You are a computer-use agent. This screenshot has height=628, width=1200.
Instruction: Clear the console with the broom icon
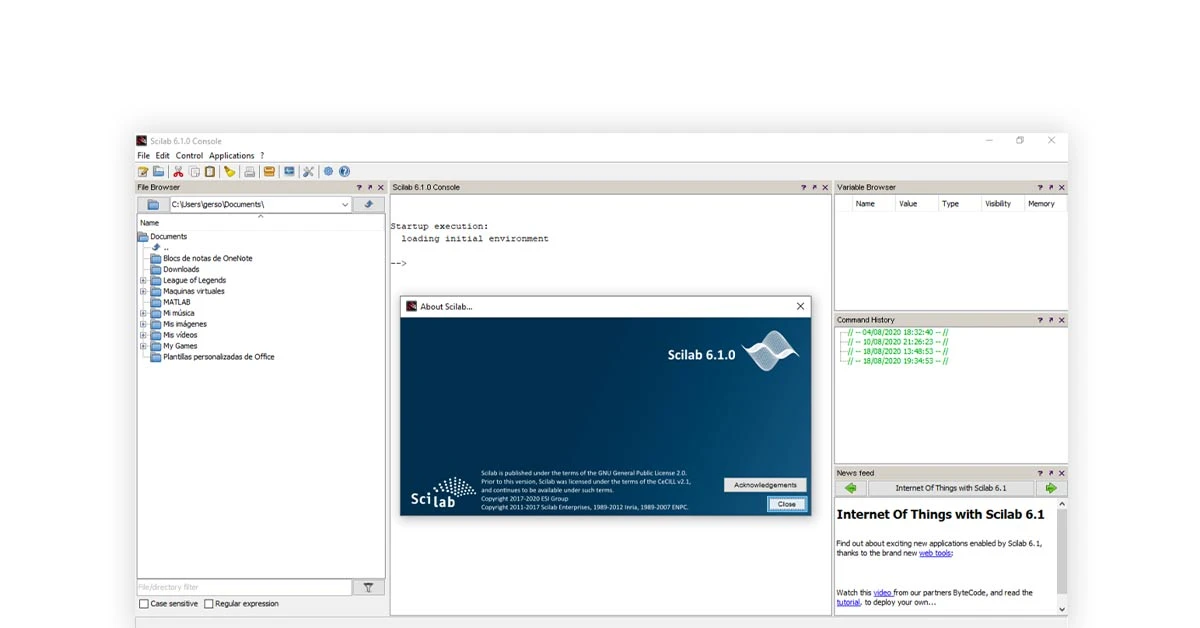pos(229,172)
